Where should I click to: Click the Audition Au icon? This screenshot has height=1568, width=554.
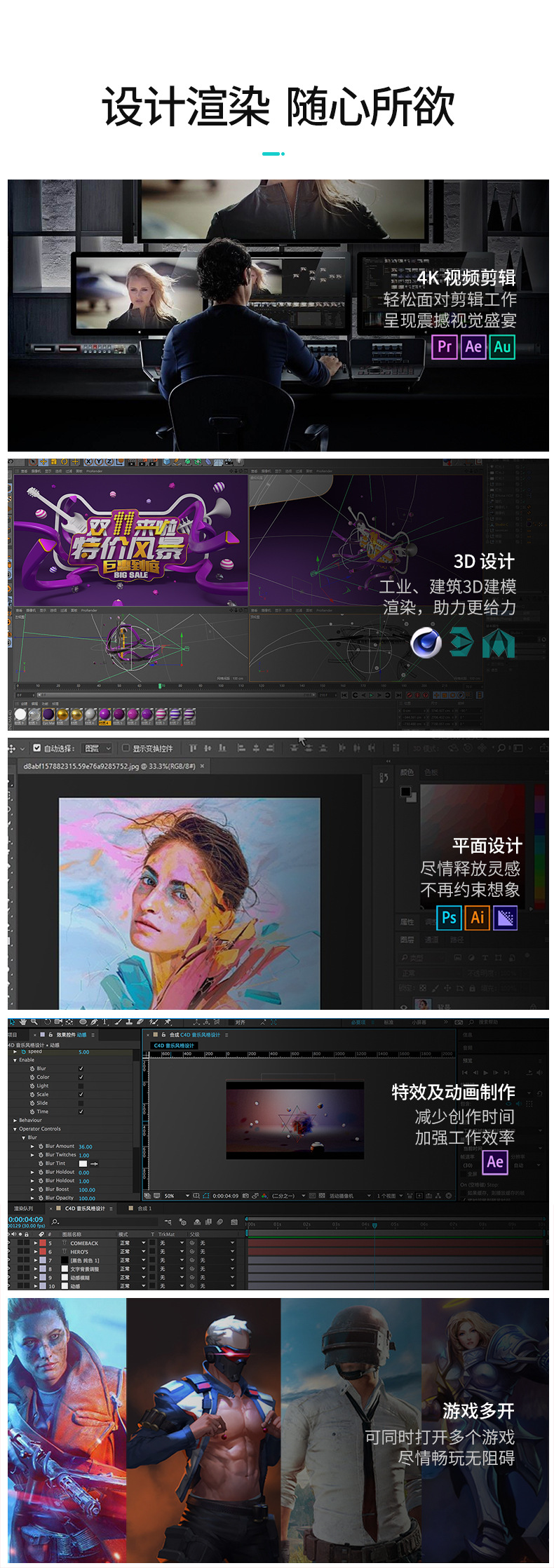502,346
